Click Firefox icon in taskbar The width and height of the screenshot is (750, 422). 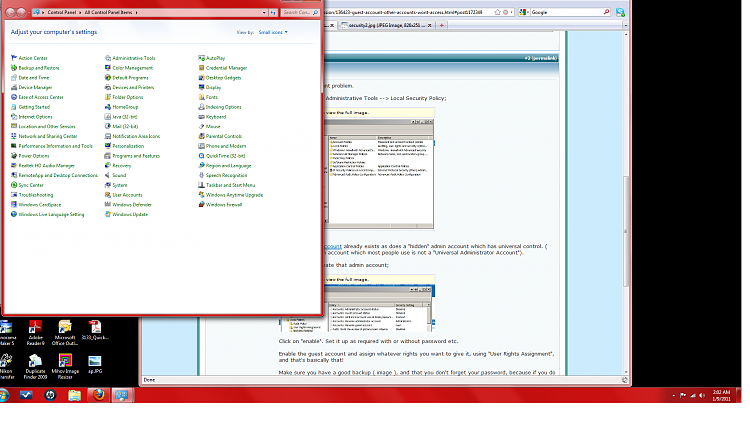99,395
